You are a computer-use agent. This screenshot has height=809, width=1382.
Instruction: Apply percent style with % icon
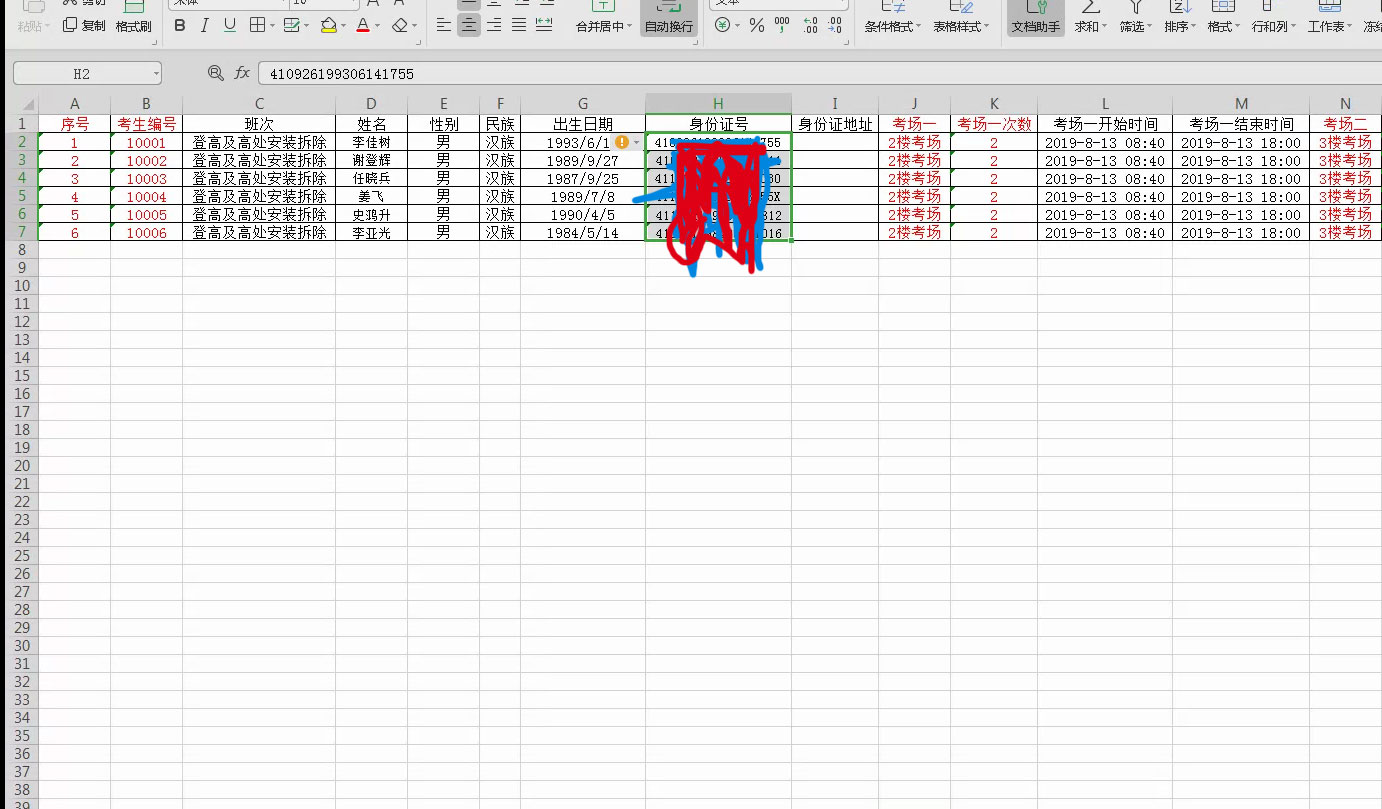[757, 25]
